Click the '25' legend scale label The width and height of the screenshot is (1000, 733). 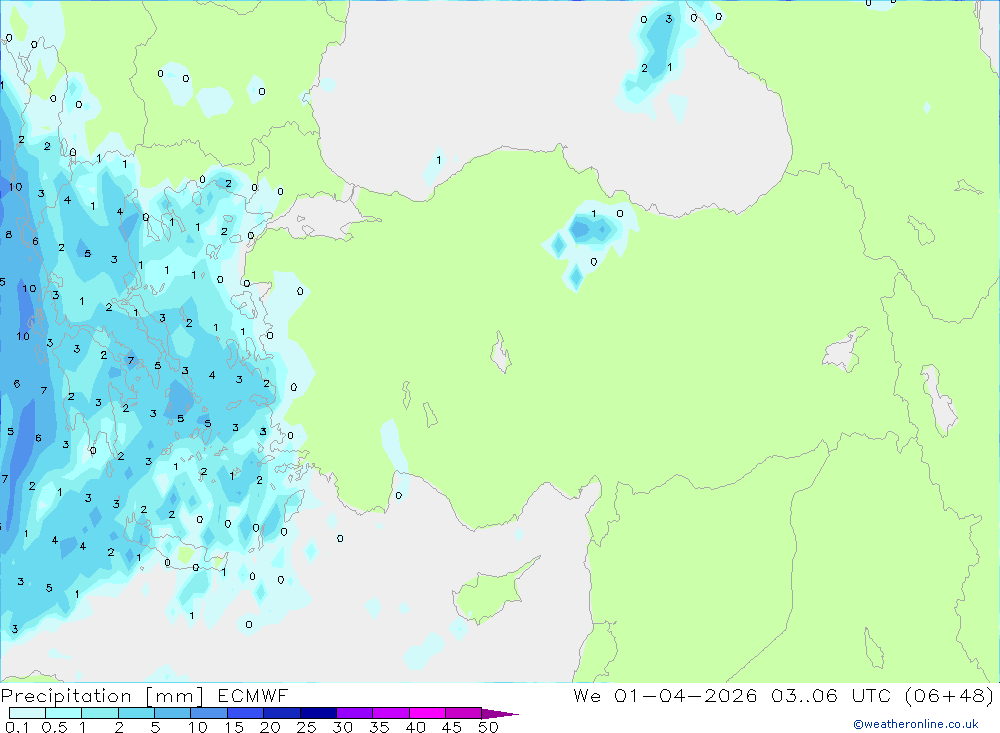tap(306, 727)
